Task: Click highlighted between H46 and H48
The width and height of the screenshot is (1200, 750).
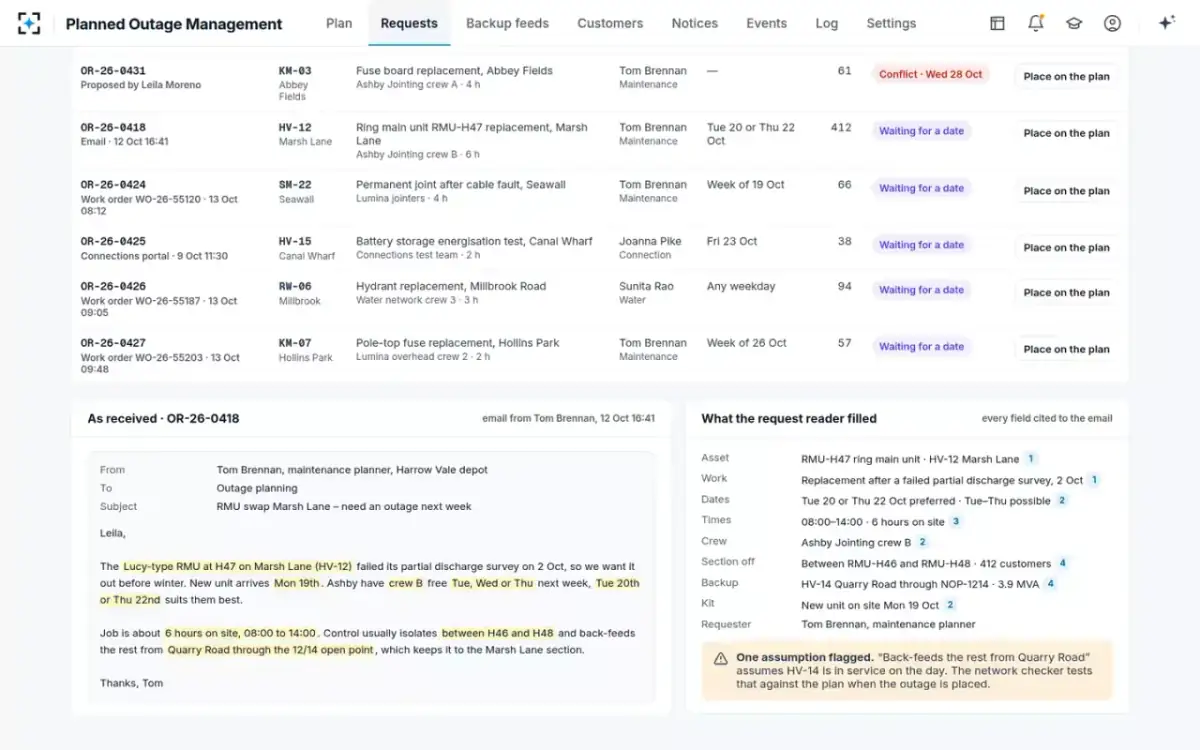Action: [497, 633]
